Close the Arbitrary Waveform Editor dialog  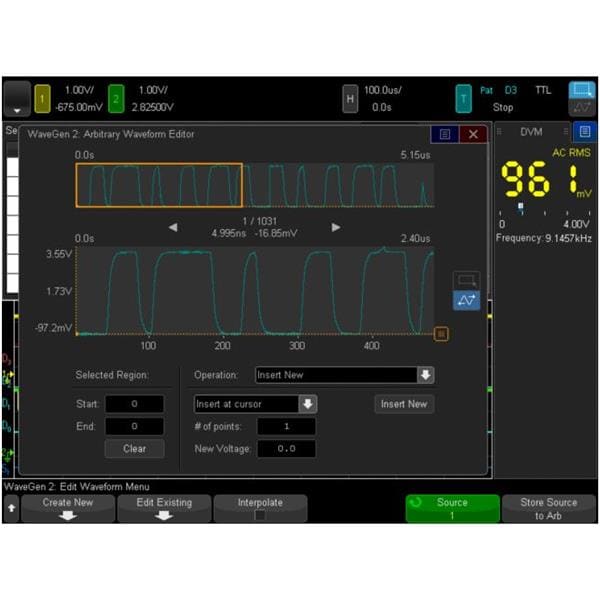tap(473, 134)
